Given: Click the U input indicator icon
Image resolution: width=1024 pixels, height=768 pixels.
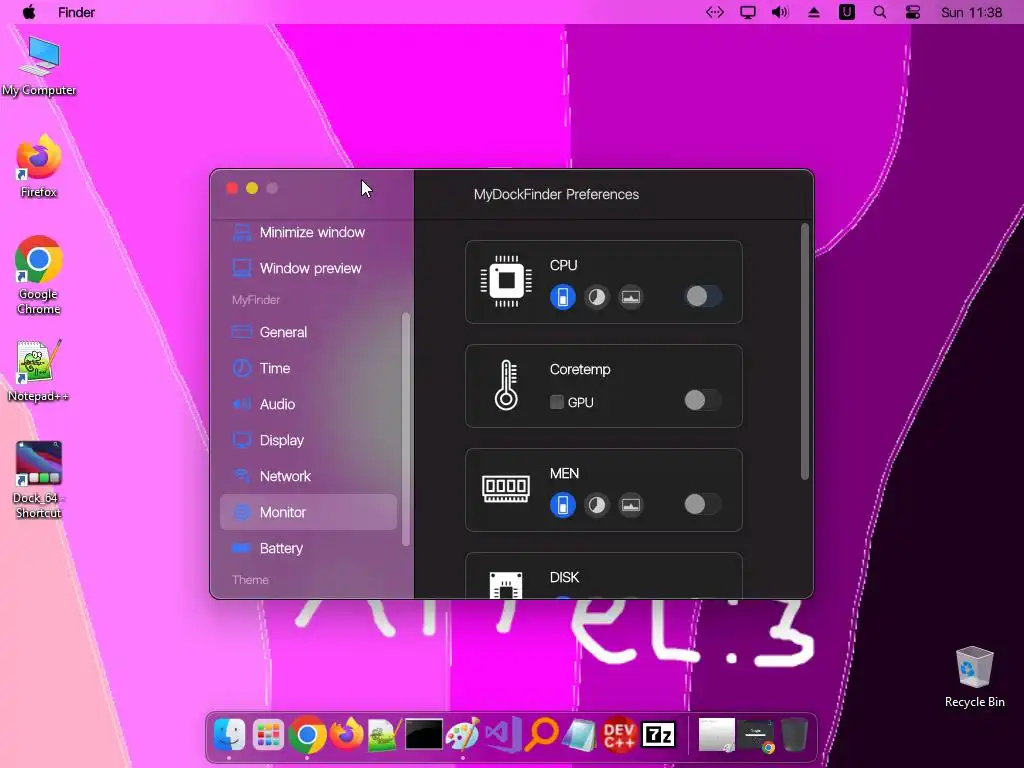Looking at the screenshot, I should tap(847, 12).
